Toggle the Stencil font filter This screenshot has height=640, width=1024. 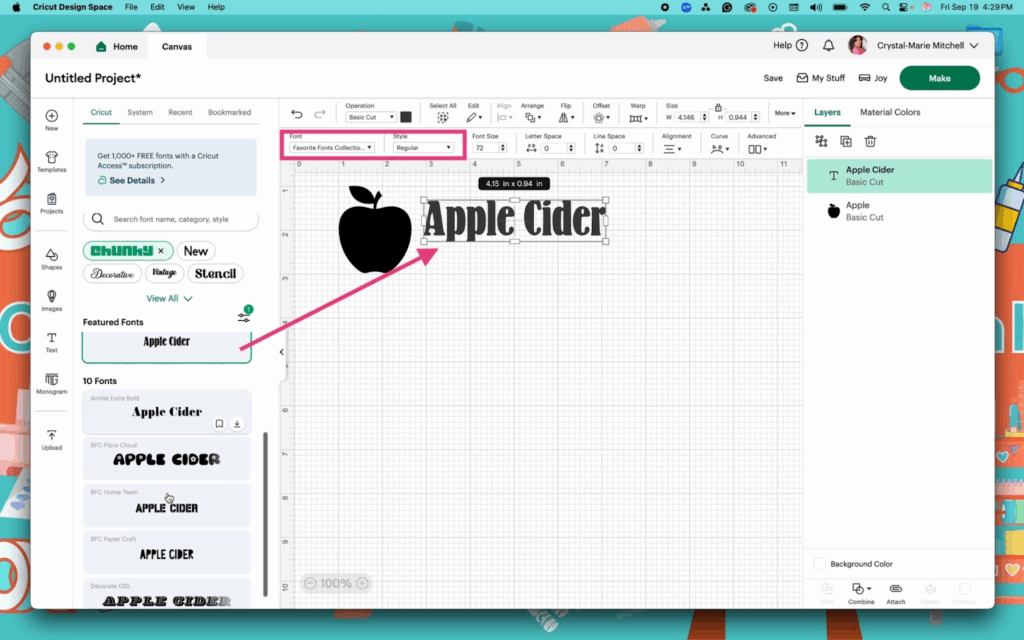(215, 273)
